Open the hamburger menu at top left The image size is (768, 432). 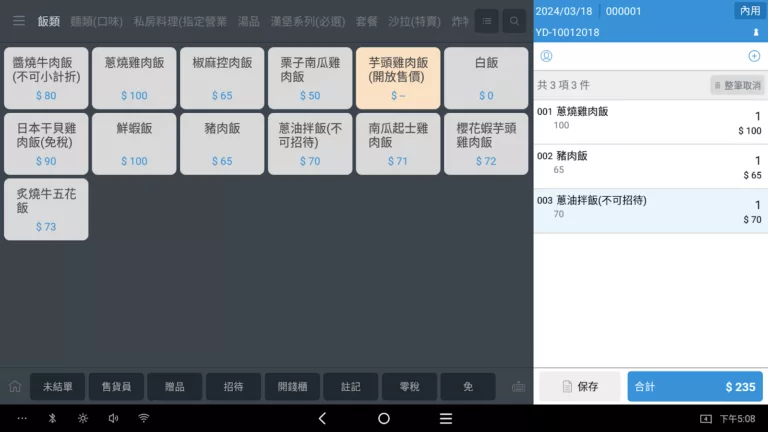tap(19, 21)
